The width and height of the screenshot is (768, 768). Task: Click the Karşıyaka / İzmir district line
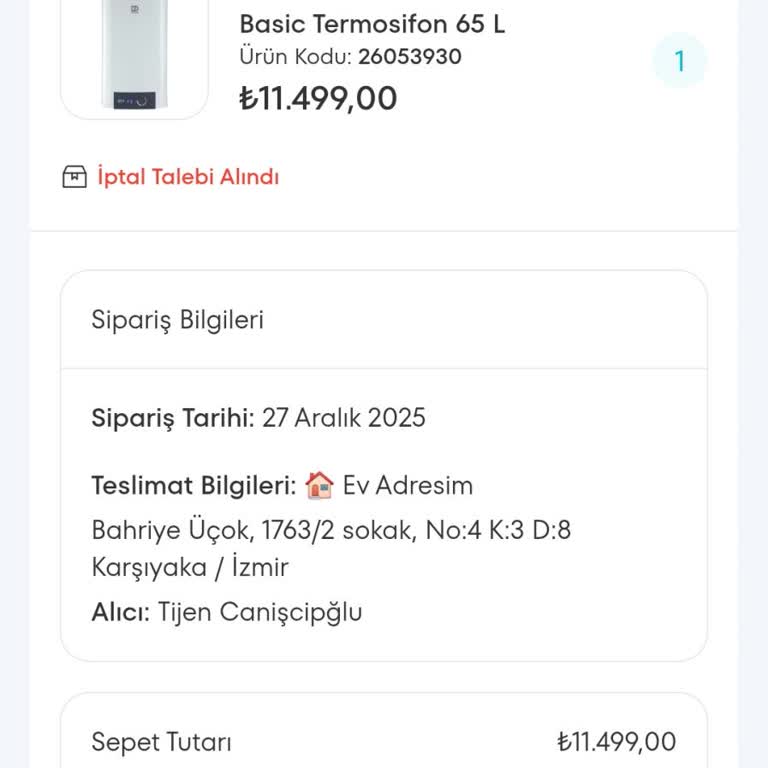(x=190, y=568)
